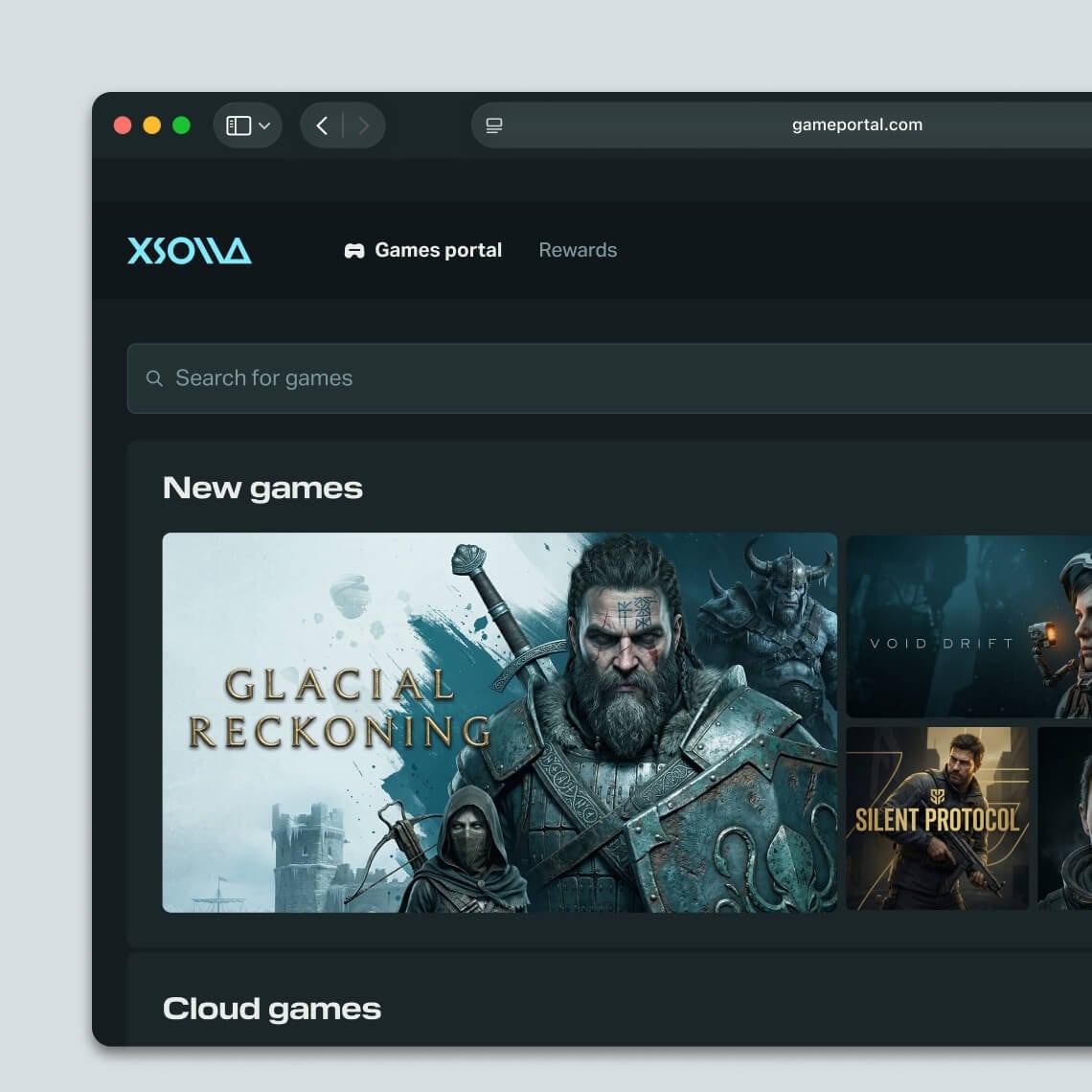Click the Cloud games section heading

[272, 1009]
